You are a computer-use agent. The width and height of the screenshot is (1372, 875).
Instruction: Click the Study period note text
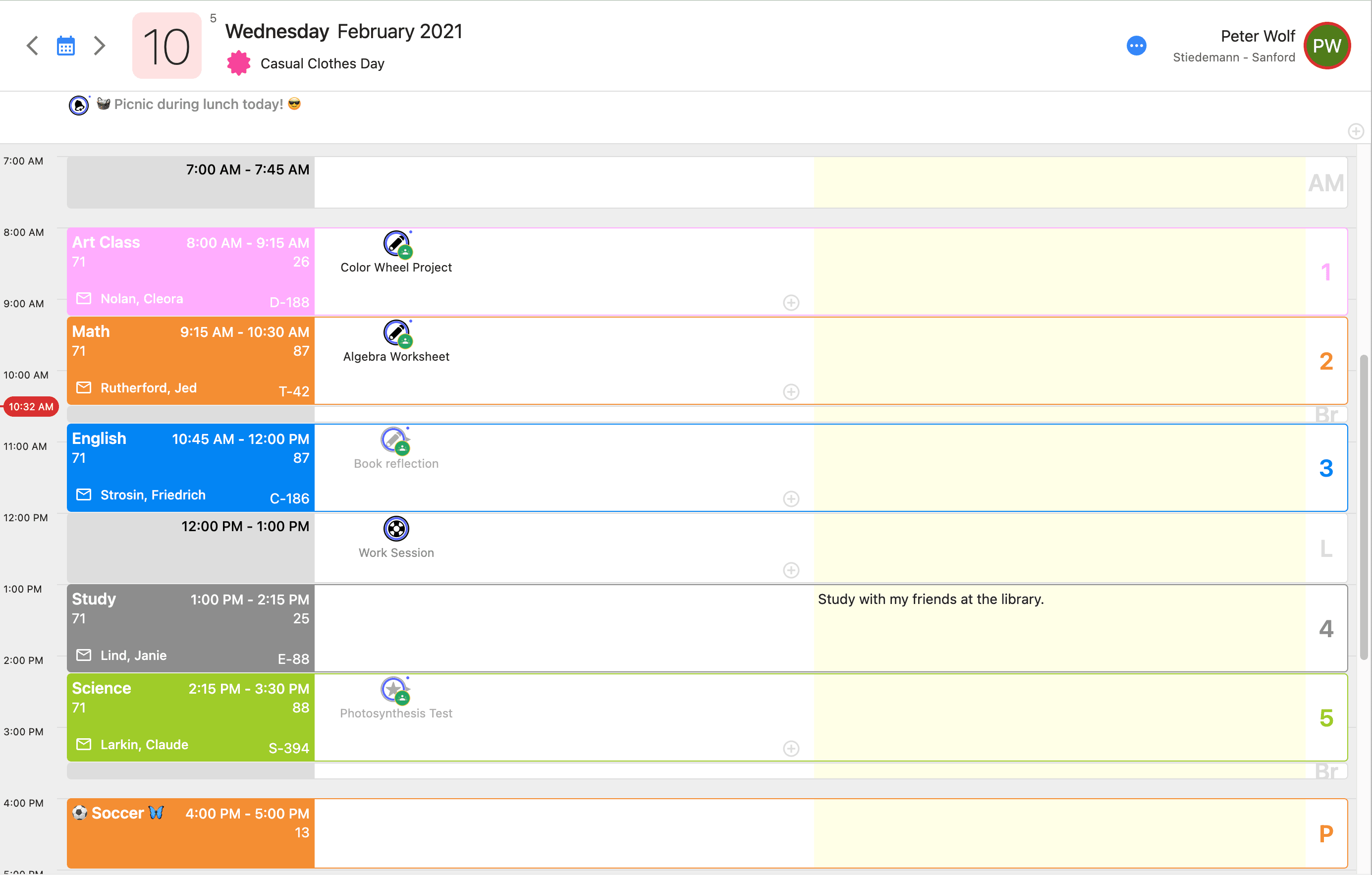click(x=930, y=600)
